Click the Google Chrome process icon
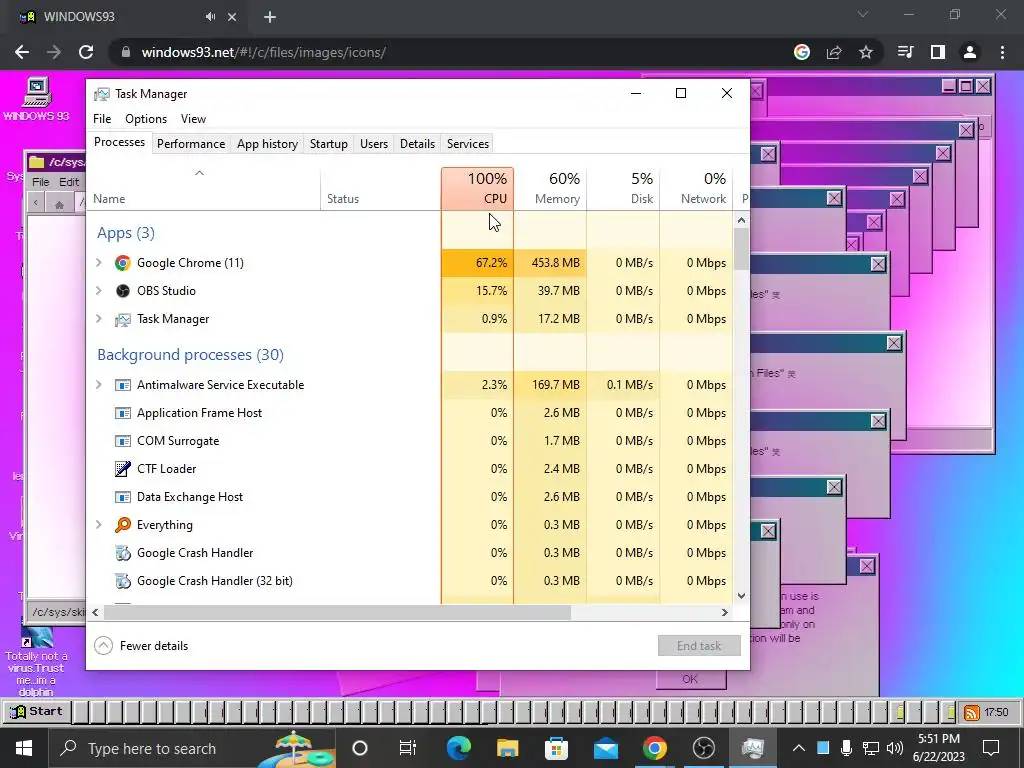Image resolution: width=1024 pixels, height=768 pixels. pos(122,263)
